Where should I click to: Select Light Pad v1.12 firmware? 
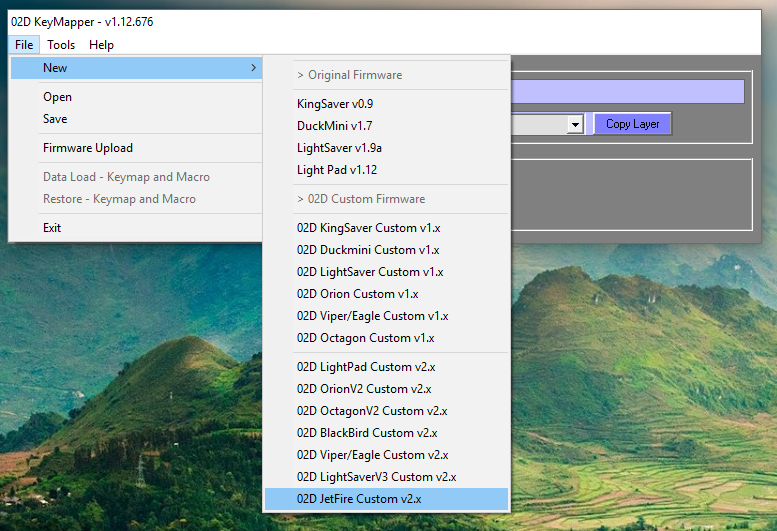pyautogui.click(x=337, y=170)
